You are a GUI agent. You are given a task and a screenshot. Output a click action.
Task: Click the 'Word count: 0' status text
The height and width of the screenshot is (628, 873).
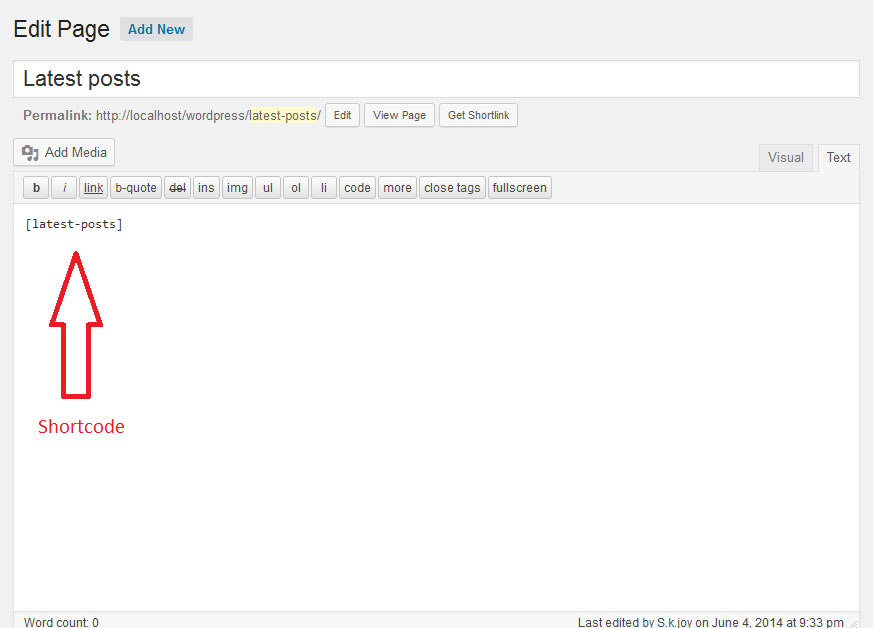pyautogui.click(x=61, y=622)
